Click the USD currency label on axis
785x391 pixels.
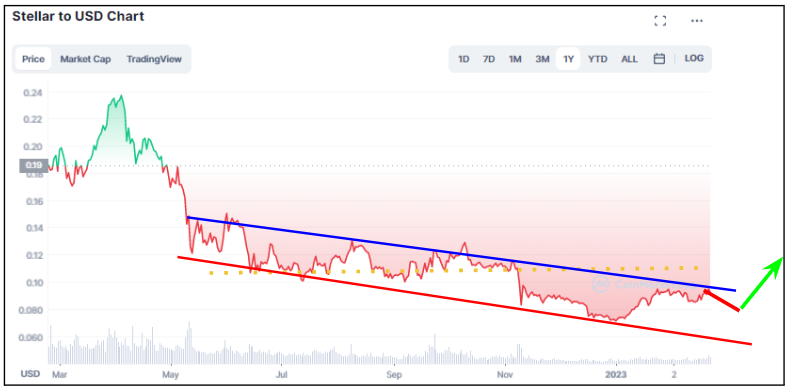(x=29, y=374)
